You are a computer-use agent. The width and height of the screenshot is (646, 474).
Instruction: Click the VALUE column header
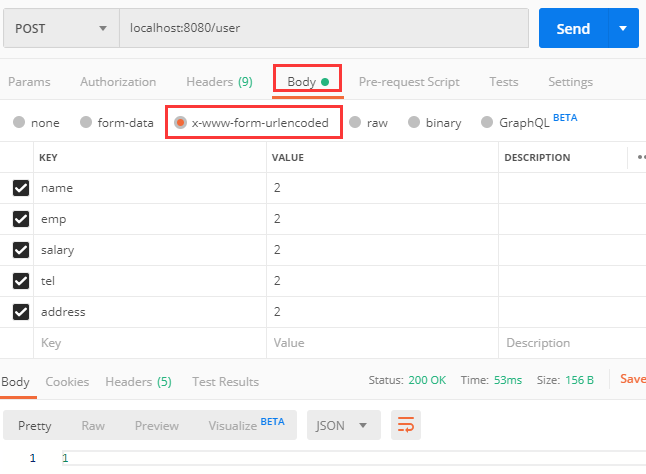pos(288,157)
